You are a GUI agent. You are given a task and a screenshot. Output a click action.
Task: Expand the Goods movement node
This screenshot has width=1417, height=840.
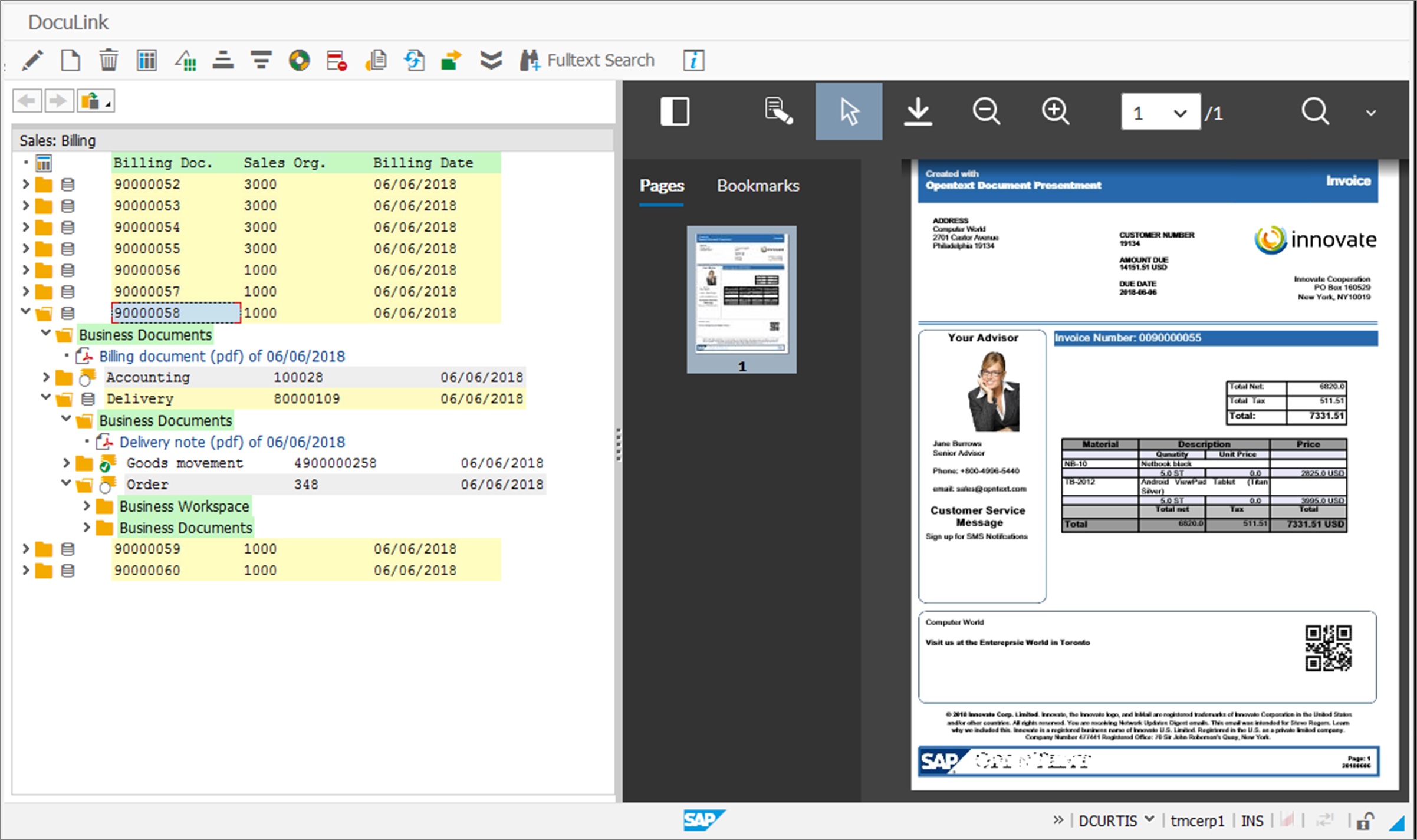(x=67, y=463)
